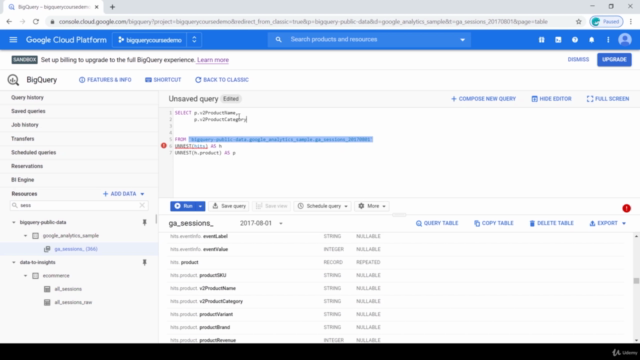Switch editor to Full Screen
Viewport: 640px width, 360px height.
(608, 99)
